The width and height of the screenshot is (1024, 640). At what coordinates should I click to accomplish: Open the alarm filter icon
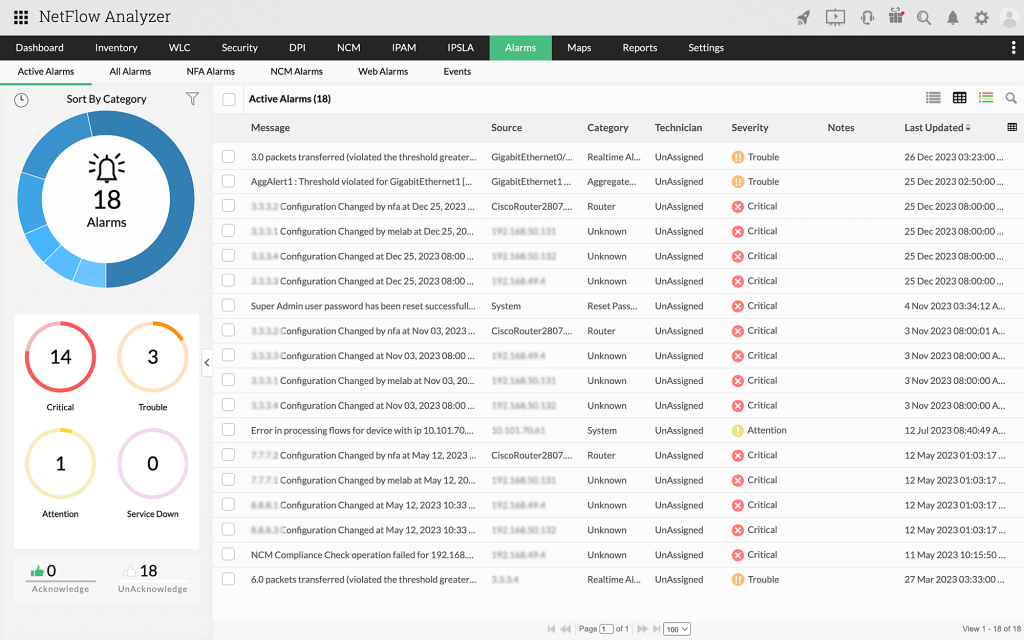coord(192,99)
